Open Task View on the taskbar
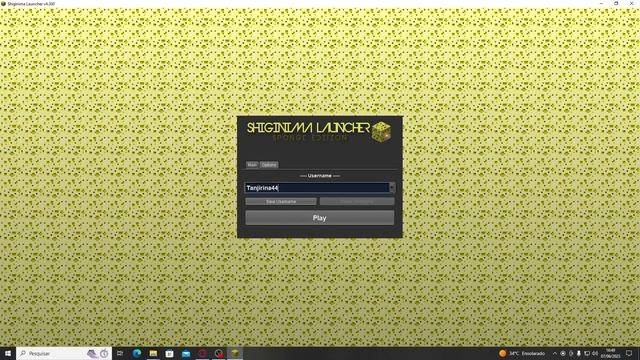Viewport: 640px width, 360px height. [120, 353]
